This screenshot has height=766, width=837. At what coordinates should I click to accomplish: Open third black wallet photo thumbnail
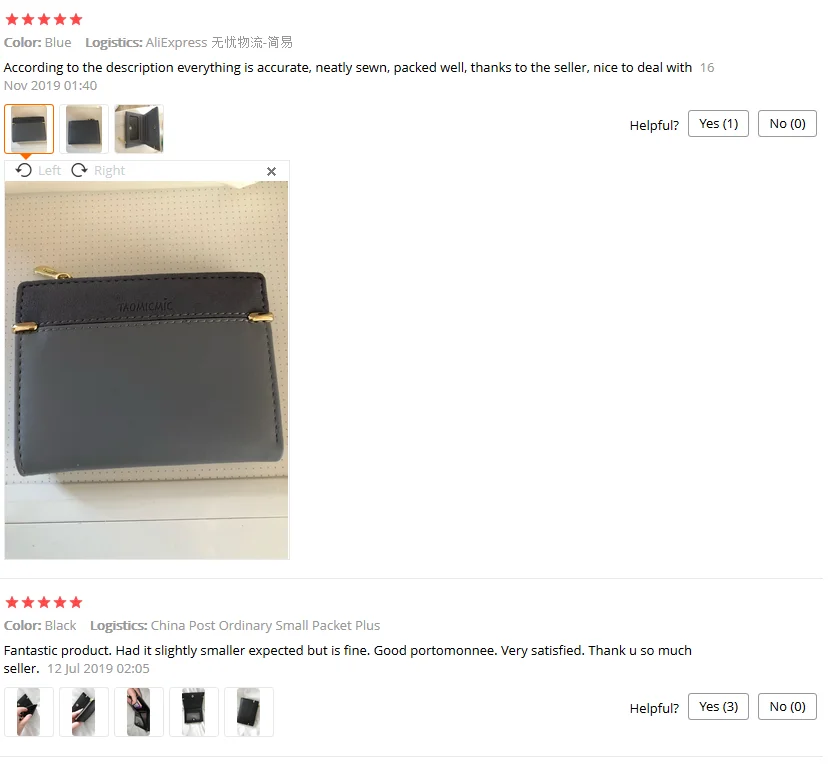point(139,712)
